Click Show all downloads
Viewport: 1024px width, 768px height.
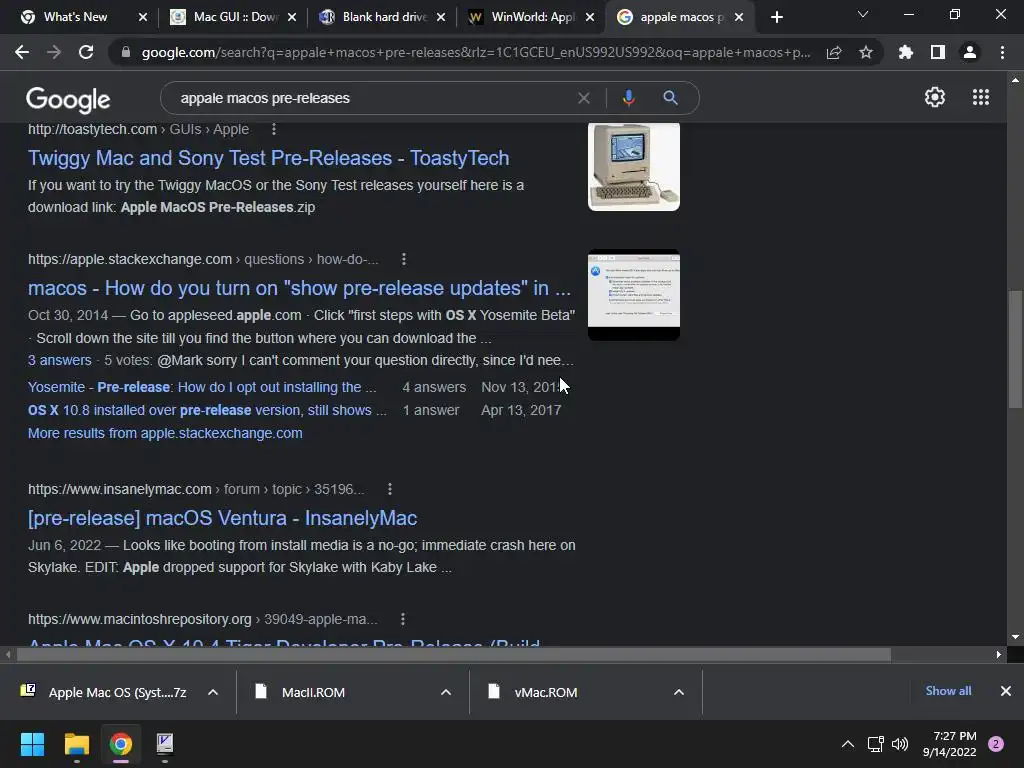pos(948,691)
